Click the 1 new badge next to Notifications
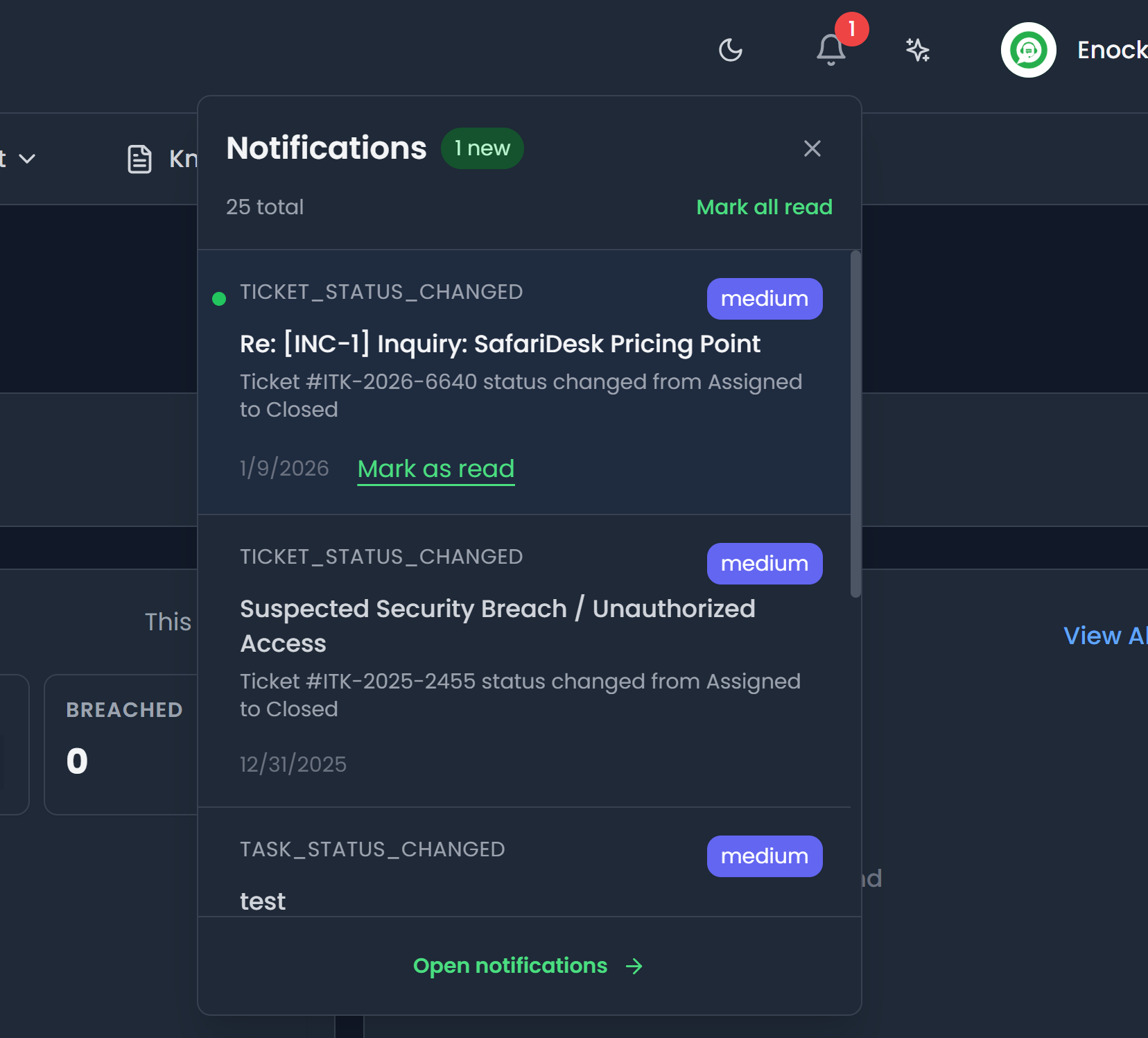The image size is (1148, 1038). [x=482, y=148]
